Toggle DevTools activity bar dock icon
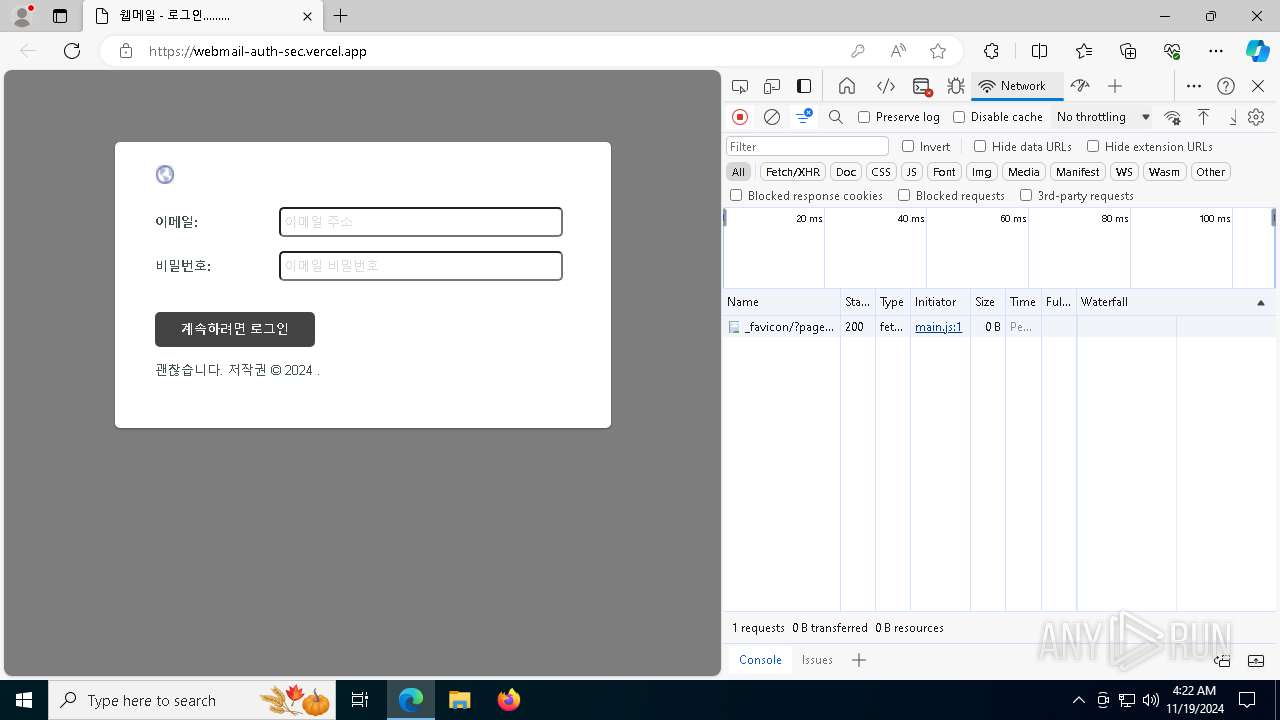 point(804,86)
